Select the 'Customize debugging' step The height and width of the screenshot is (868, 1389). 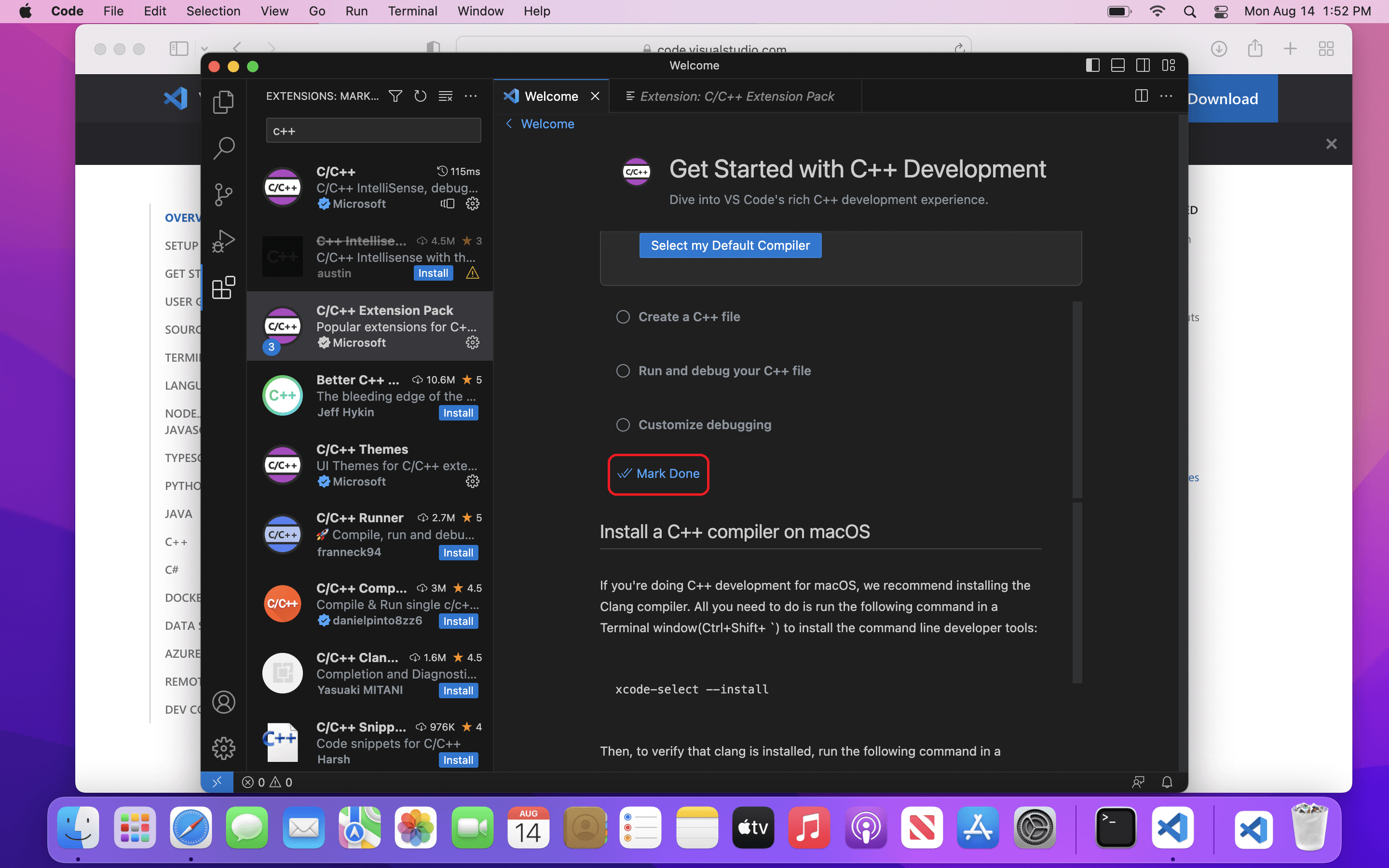click(x=704, y=425)
